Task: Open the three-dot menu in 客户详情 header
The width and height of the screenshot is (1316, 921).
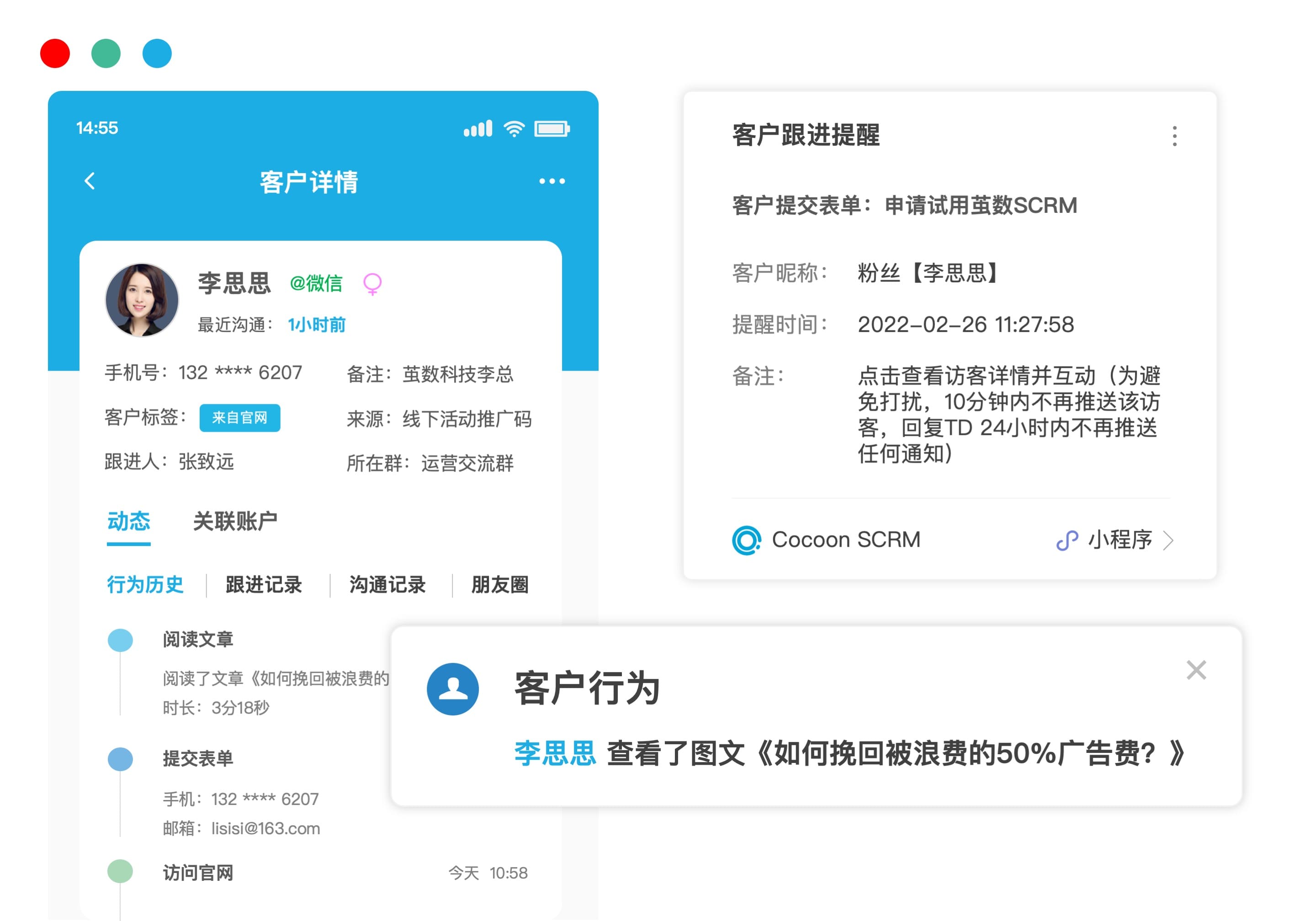Action: (552, 181)
